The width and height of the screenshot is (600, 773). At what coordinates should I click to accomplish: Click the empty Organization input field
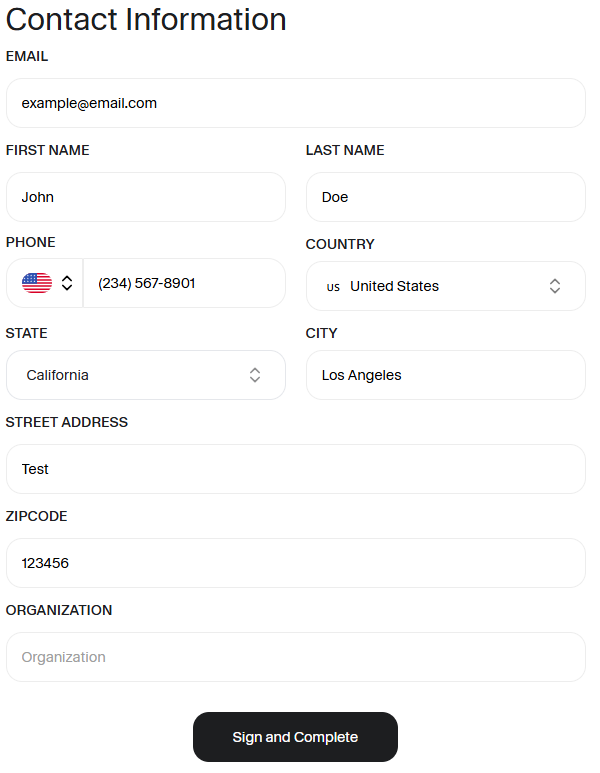coord(295,657)
